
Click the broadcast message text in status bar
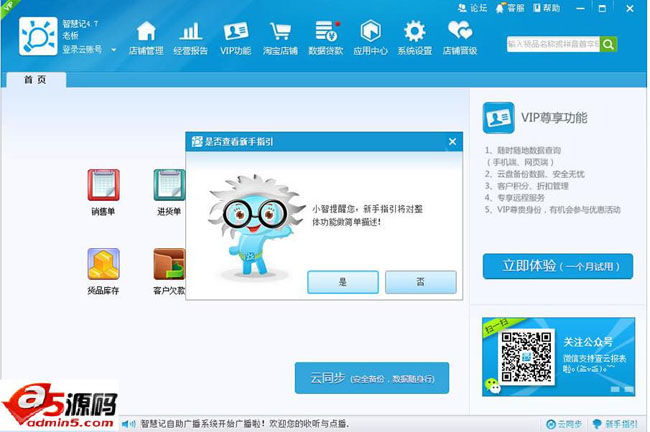245,424
